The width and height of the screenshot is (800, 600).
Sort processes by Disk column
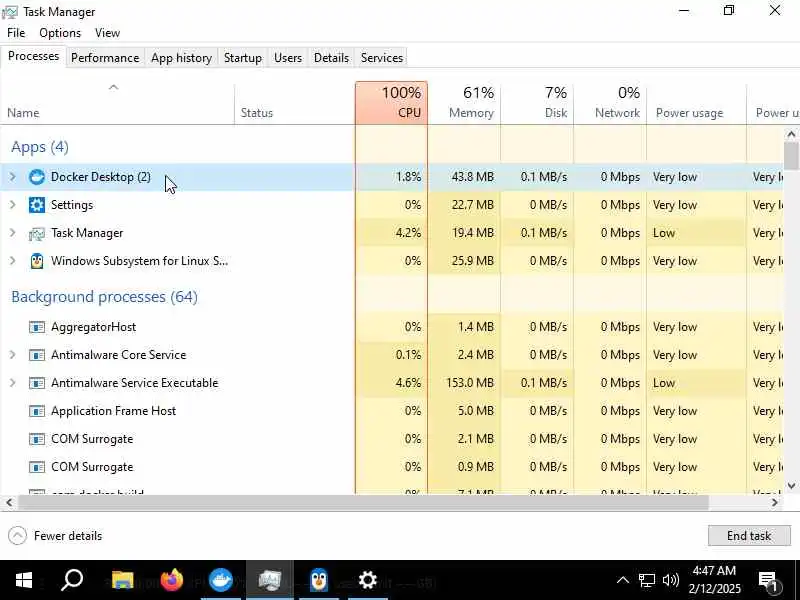point(537,103)
